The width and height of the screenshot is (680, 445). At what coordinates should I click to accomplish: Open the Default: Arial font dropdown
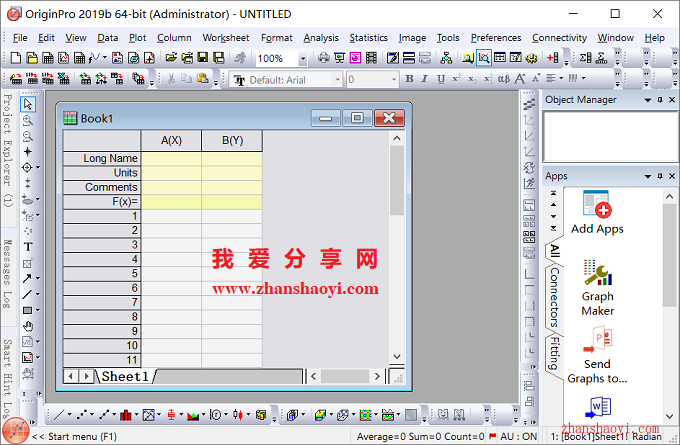(337, 79)
